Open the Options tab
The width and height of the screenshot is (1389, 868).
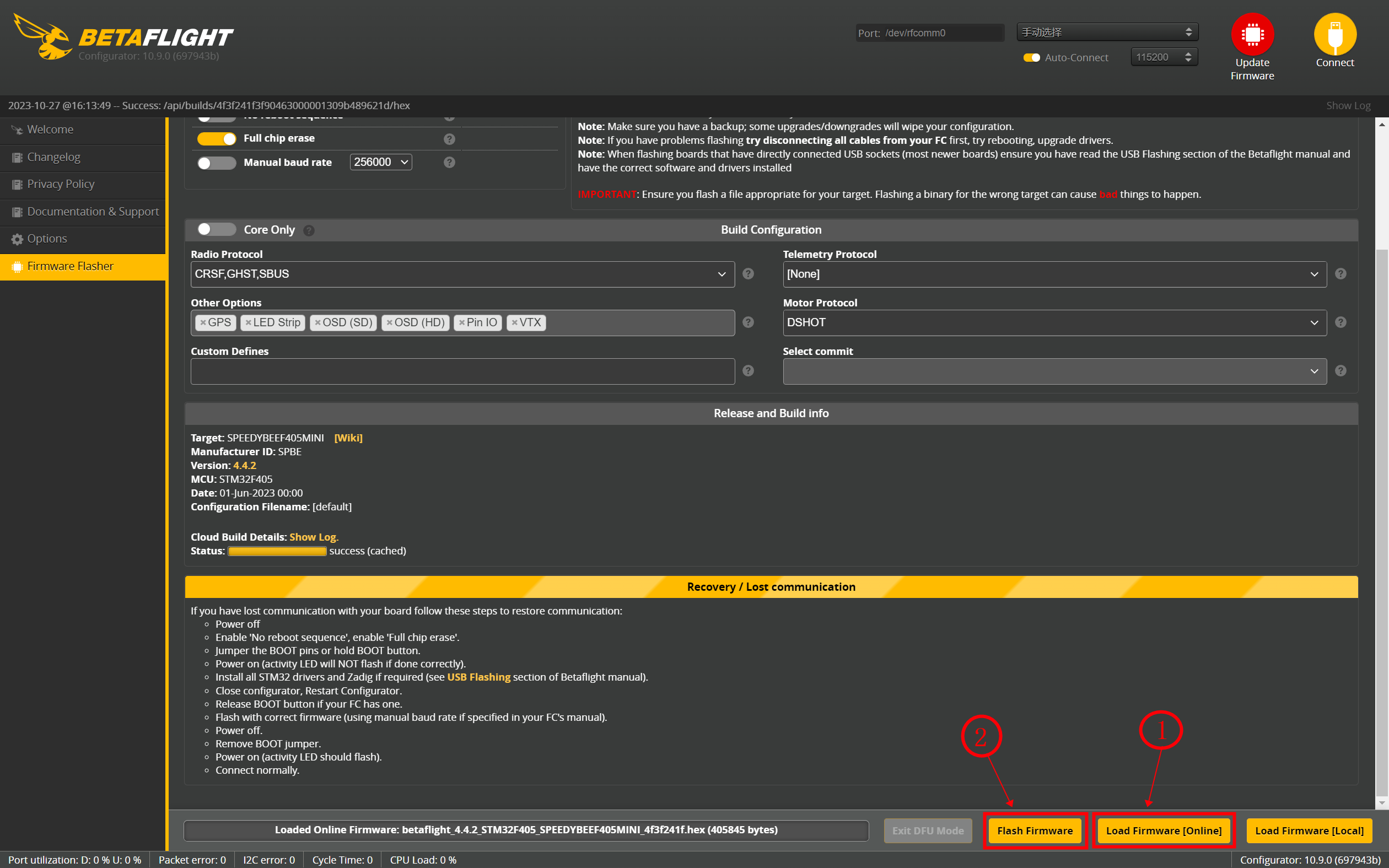coord(83,239)
